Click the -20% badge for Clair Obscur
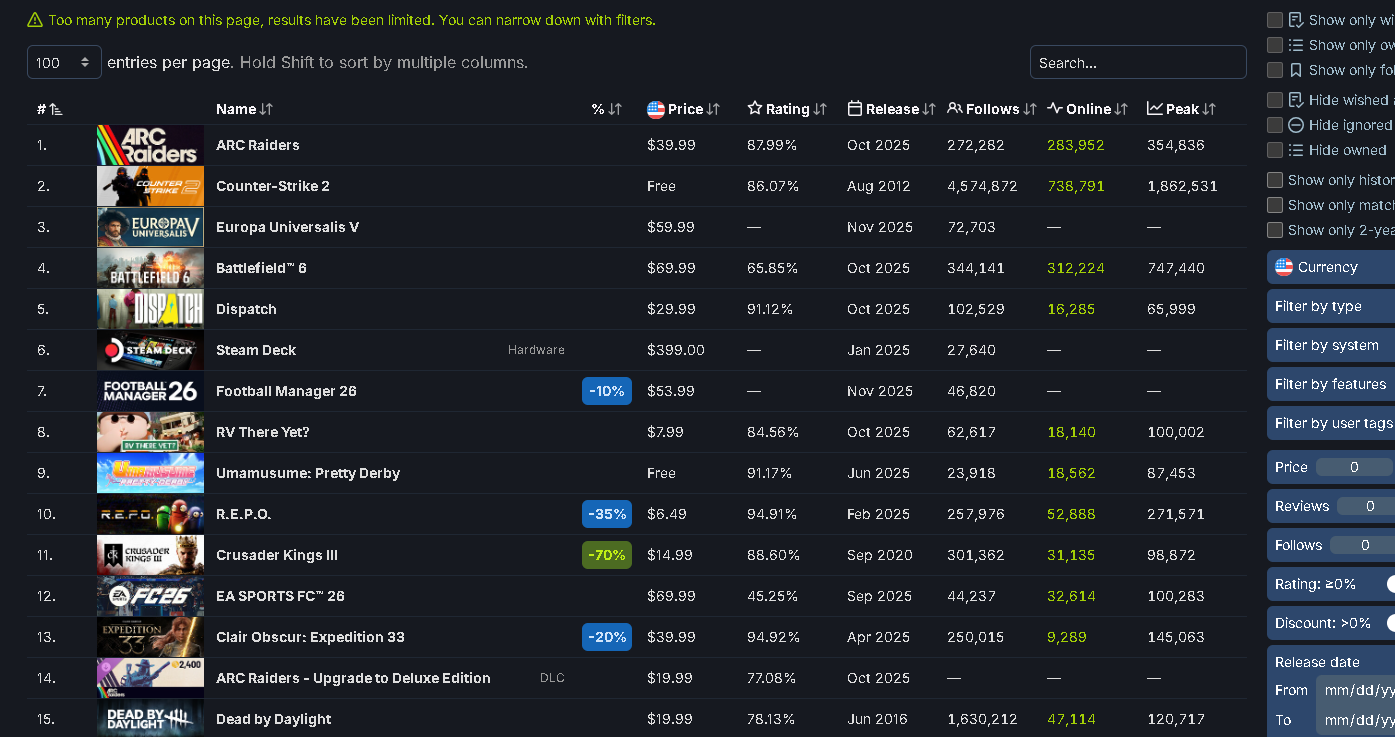The height and width of the screenshot is (737, 1395). tap(607, 637)
